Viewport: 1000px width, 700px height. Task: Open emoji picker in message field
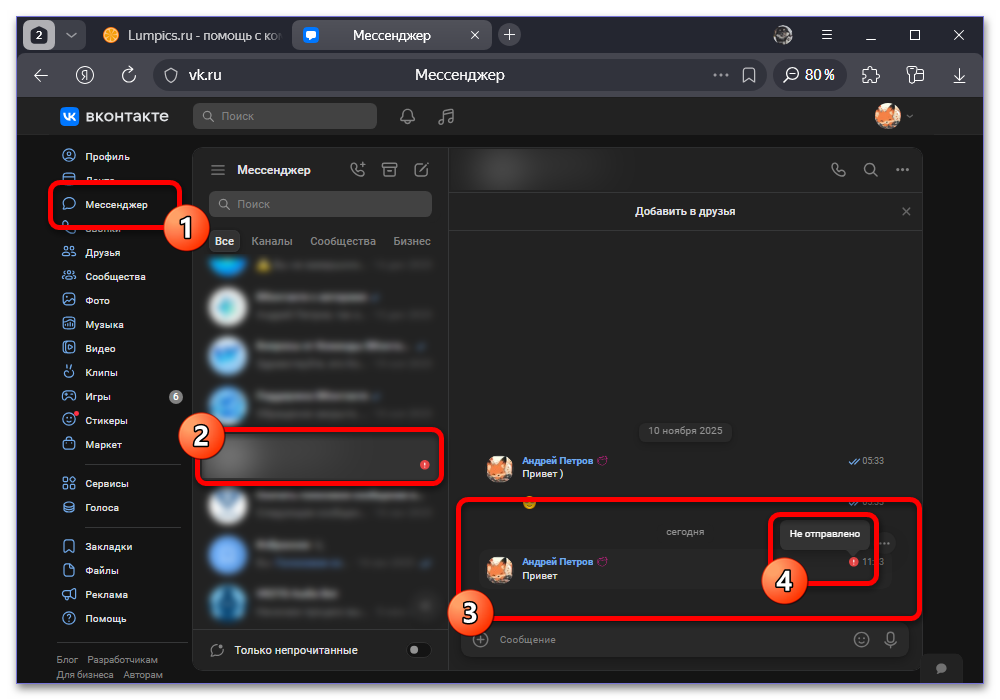click(861, 639)
